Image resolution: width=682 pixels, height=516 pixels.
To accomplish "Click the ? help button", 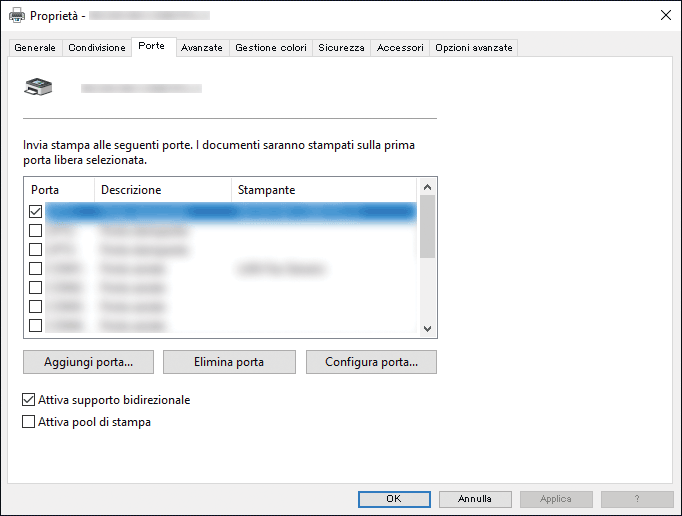I will (x=637, y=499).
